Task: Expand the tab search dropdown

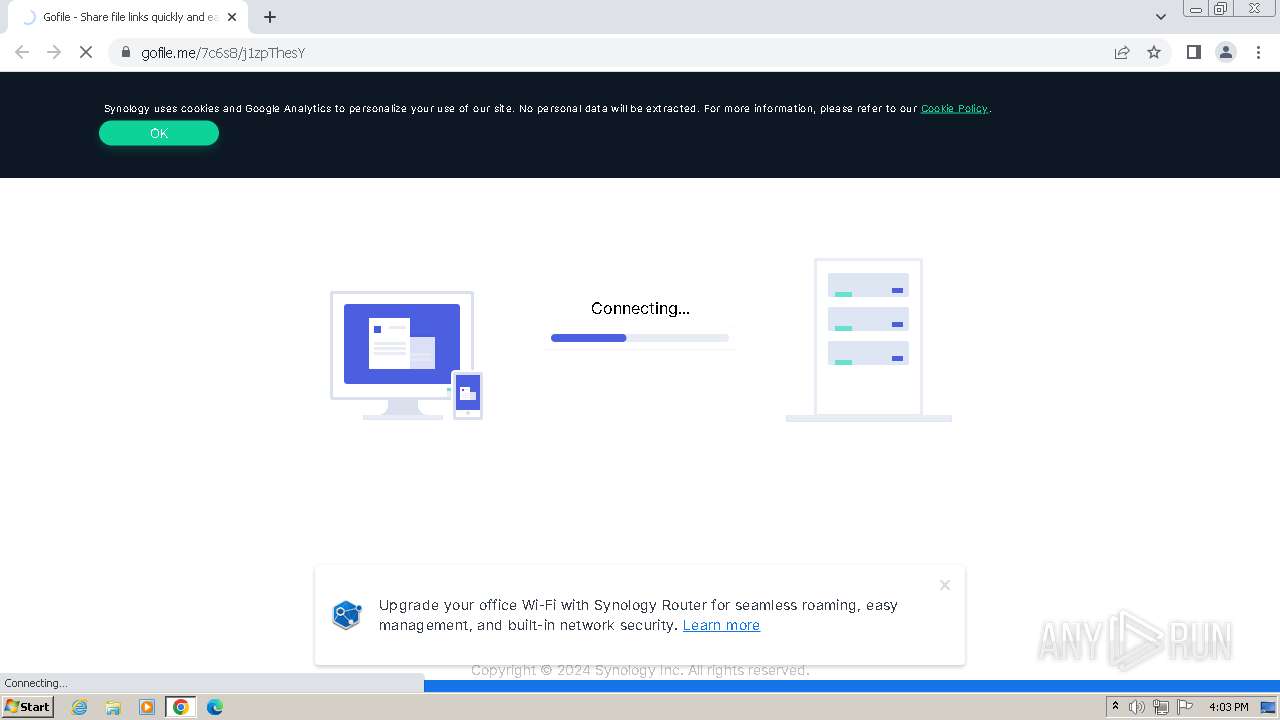Action: (x=1160, y=17)
